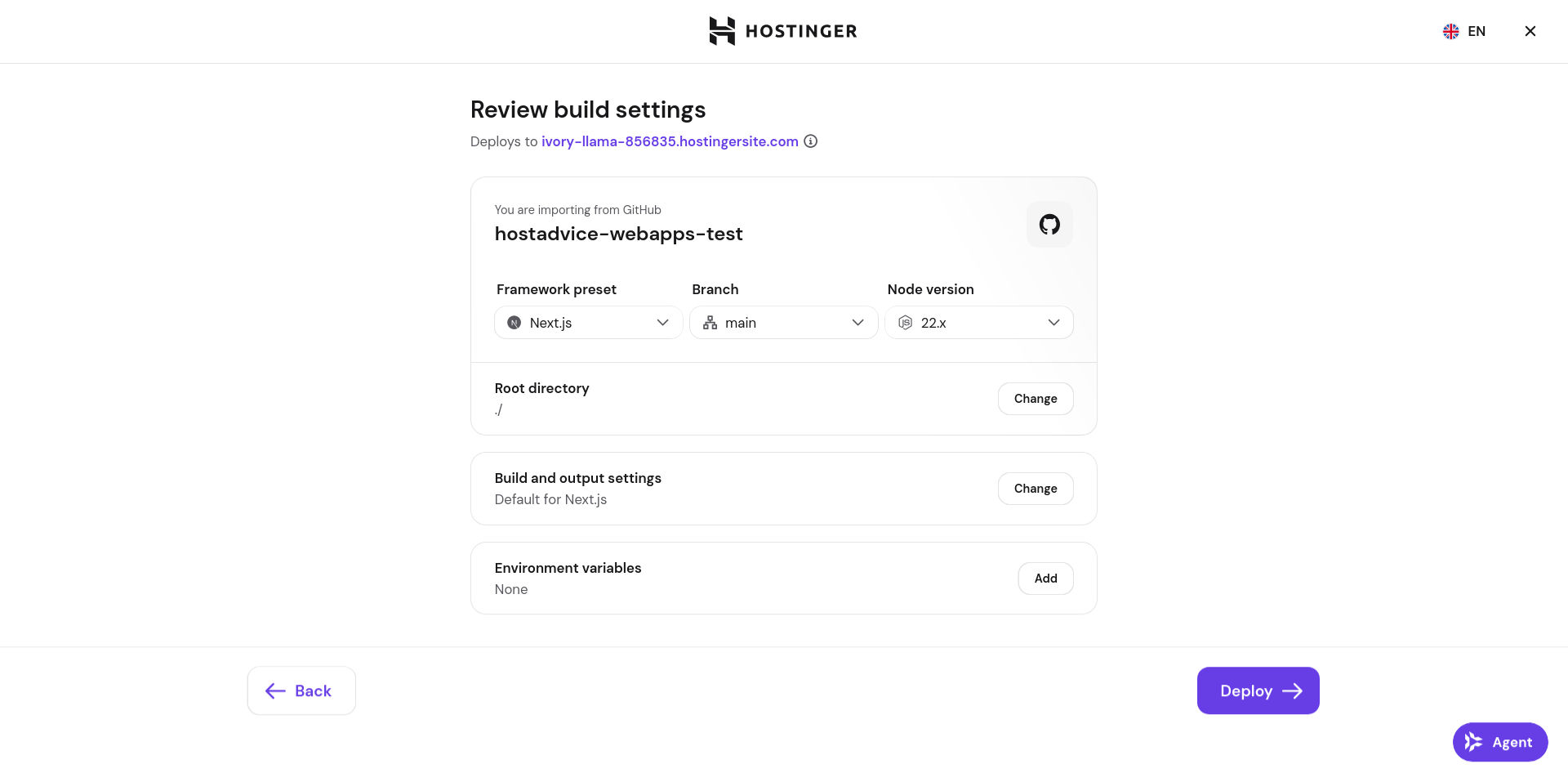Click the Hostinger logo

pyautogui.click(x=783, y=31)
